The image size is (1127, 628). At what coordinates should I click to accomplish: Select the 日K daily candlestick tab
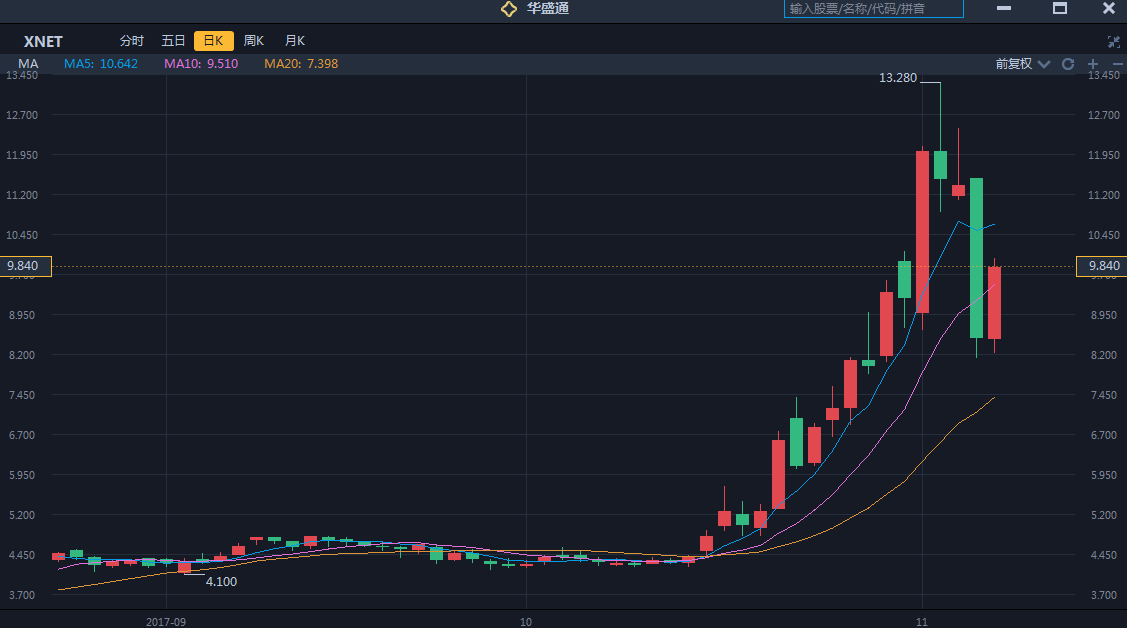point(213,41)
